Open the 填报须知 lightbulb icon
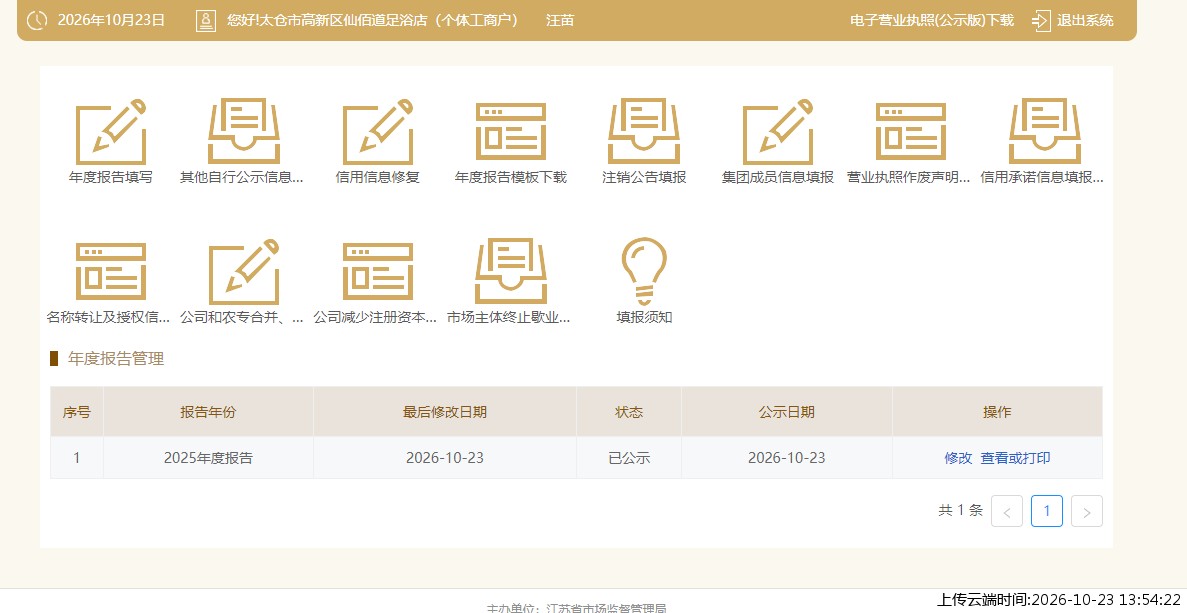This screenshot has height=613, width=1187. (644, 272)
